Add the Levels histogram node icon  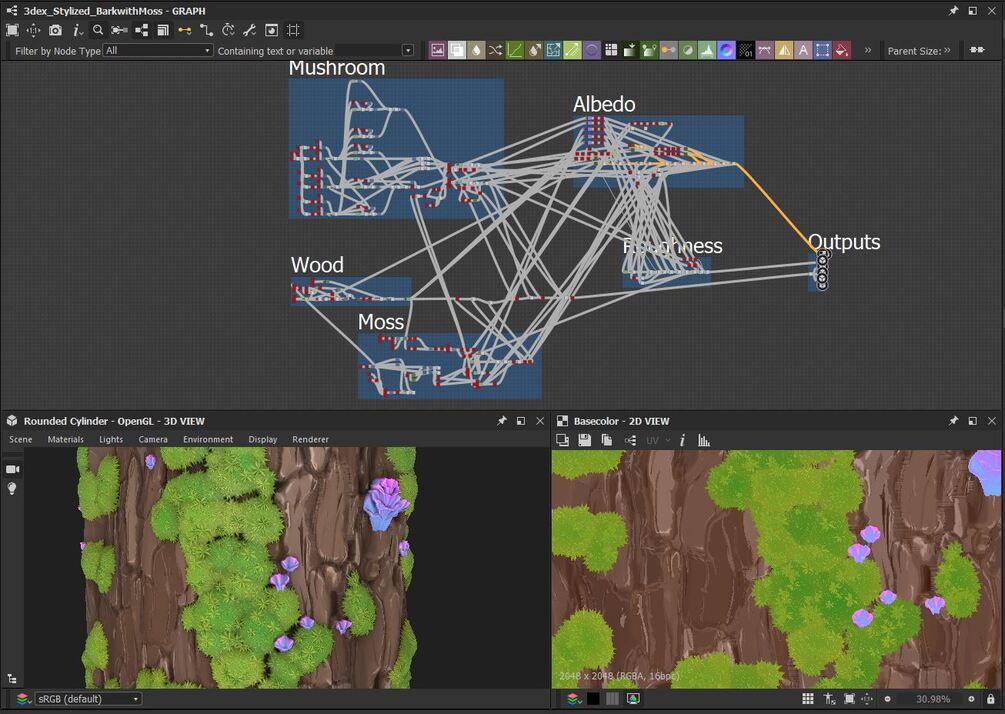[x=707, y=50]
